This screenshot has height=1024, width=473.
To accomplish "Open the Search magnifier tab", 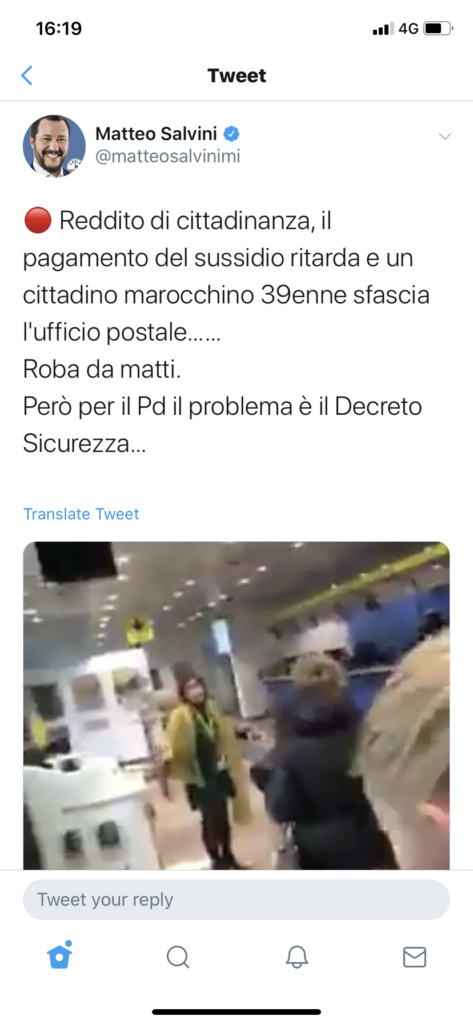I will pos(178,957).
